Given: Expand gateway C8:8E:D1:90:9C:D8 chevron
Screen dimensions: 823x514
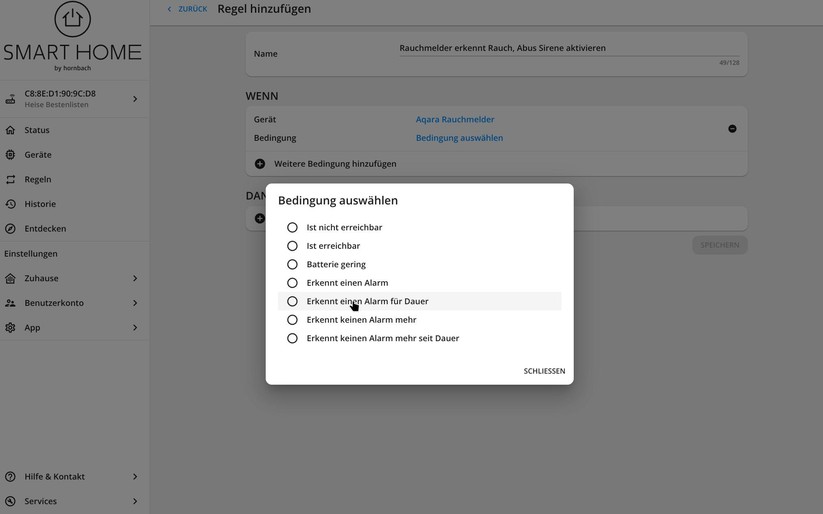Looking at the screenshot, I should tap(135, 99).
